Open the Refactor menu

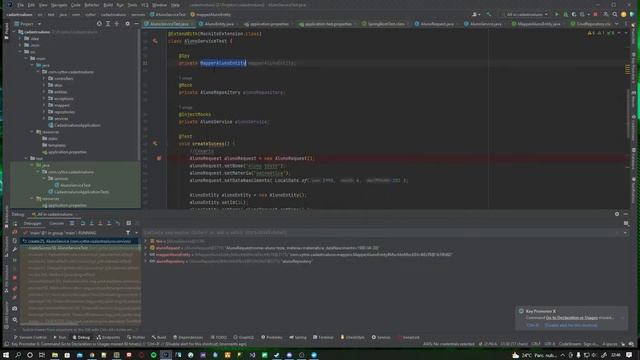[x=92, y=5]
